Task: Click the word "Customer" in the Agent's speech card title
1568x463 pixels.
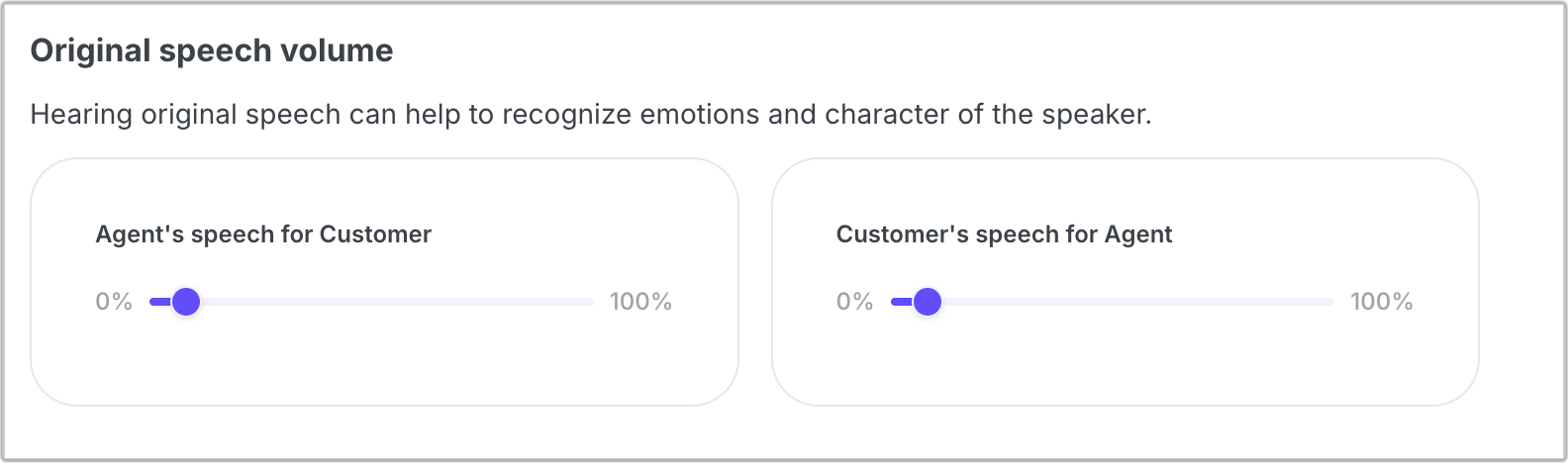Action: click(375, 234)
